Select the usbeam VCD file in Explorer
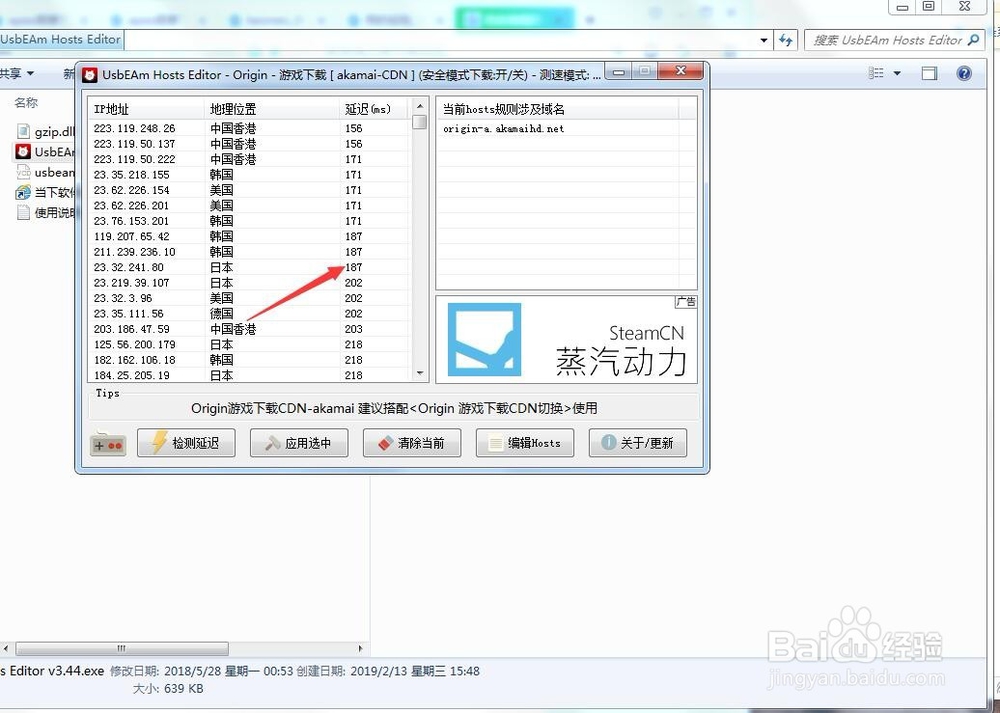 click(x=45, y=172)
